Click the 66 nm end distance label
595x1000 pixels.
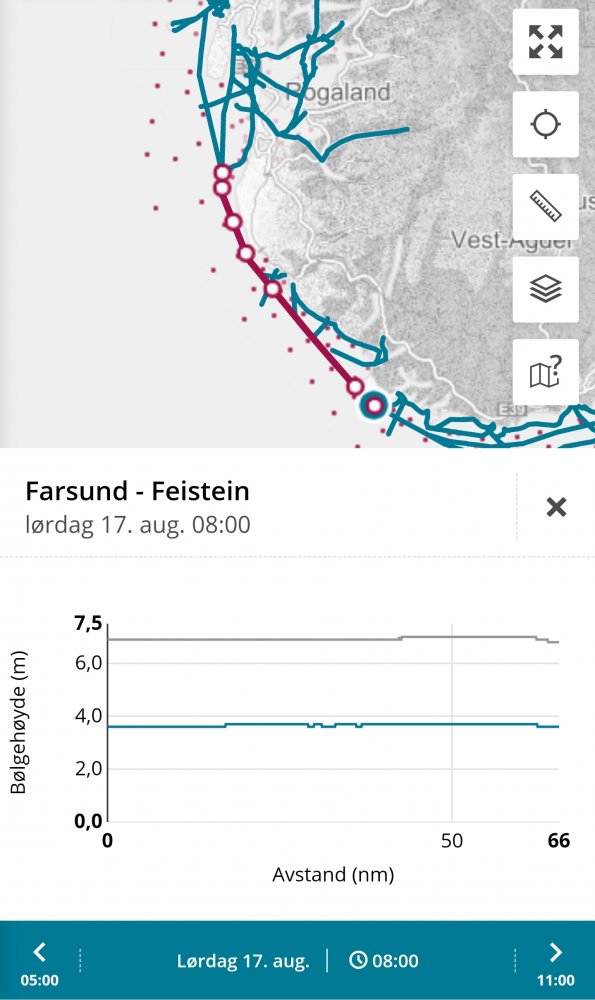tap(559, 841)
